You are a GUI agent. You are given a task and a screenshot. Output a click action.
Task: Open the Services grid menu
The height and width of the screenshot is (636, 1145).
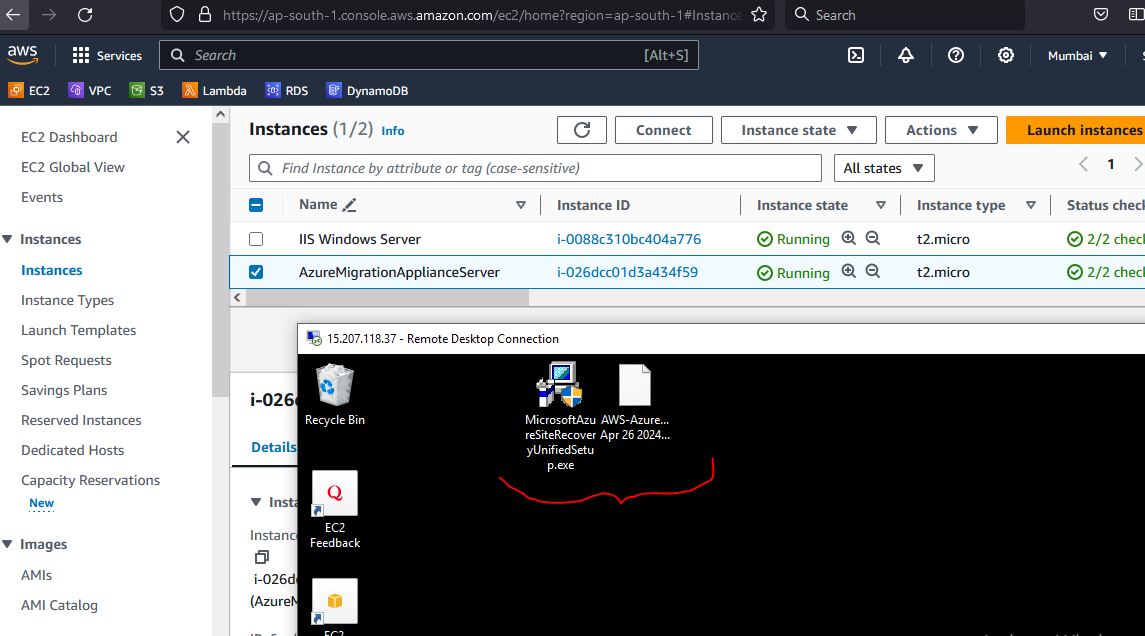[107, 56]
